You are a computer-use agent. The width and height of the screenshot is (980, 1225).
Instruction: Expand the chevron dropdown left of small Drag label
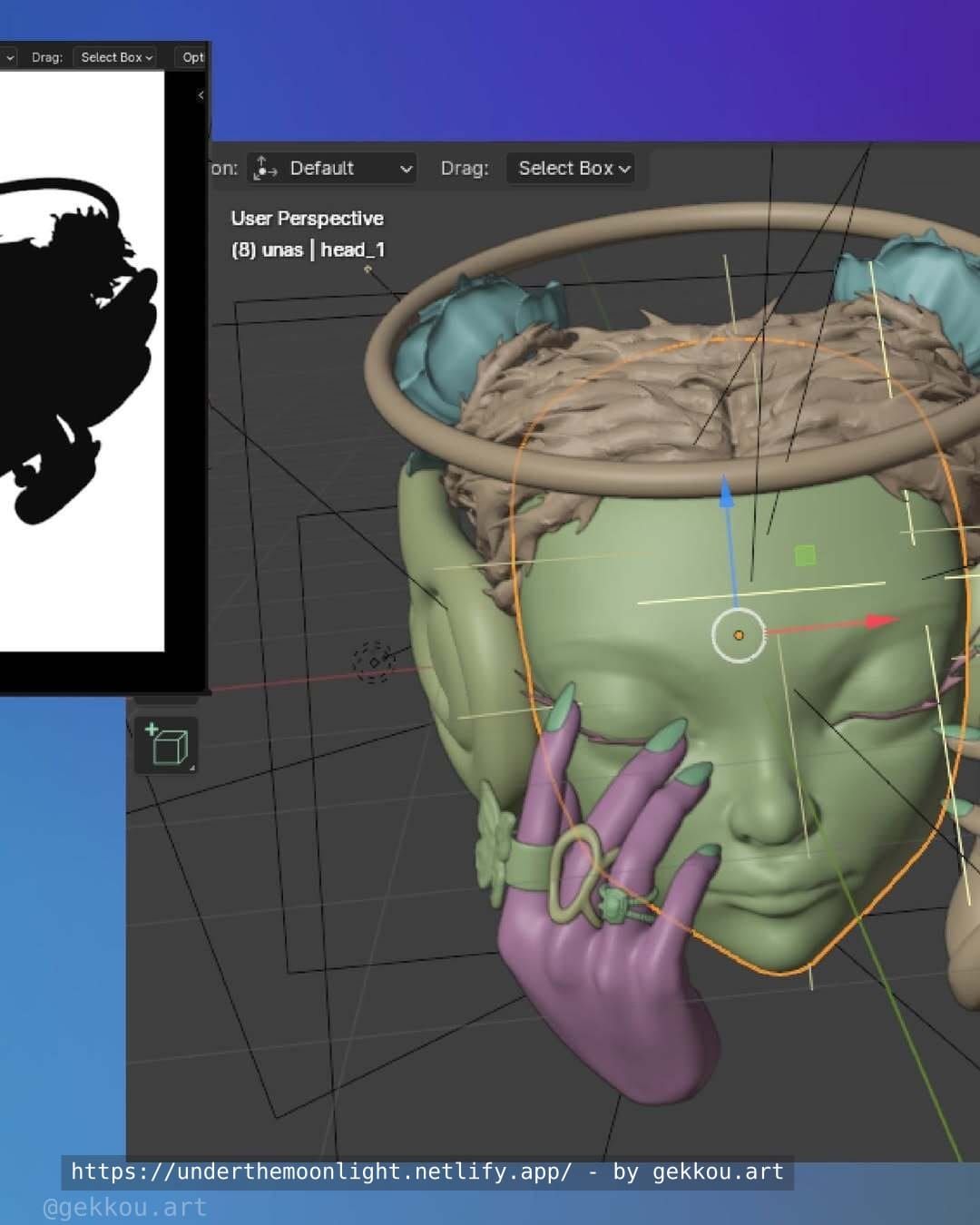[x=10, y=57]
